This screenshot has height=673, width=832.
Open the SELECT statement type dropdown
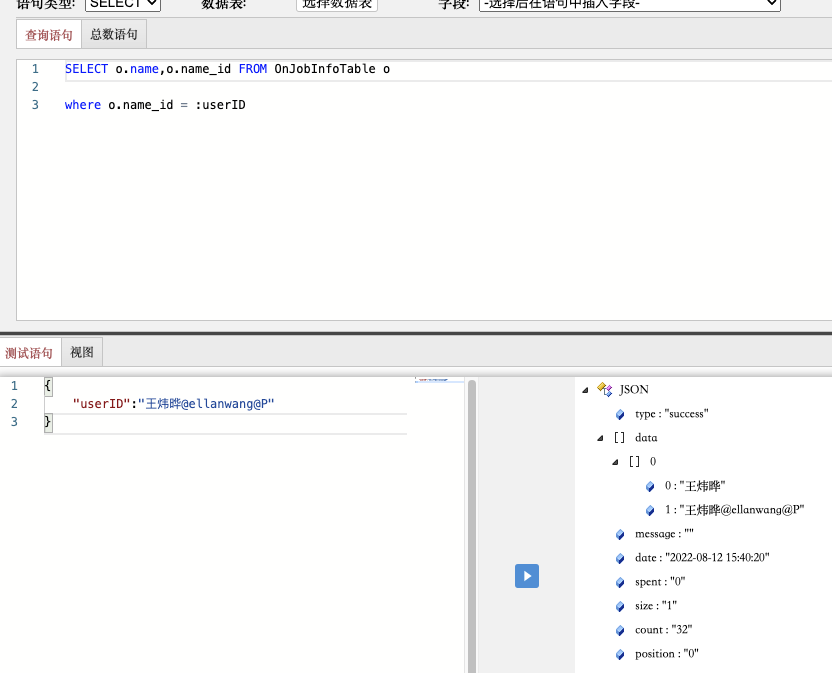tap(122, 4)
